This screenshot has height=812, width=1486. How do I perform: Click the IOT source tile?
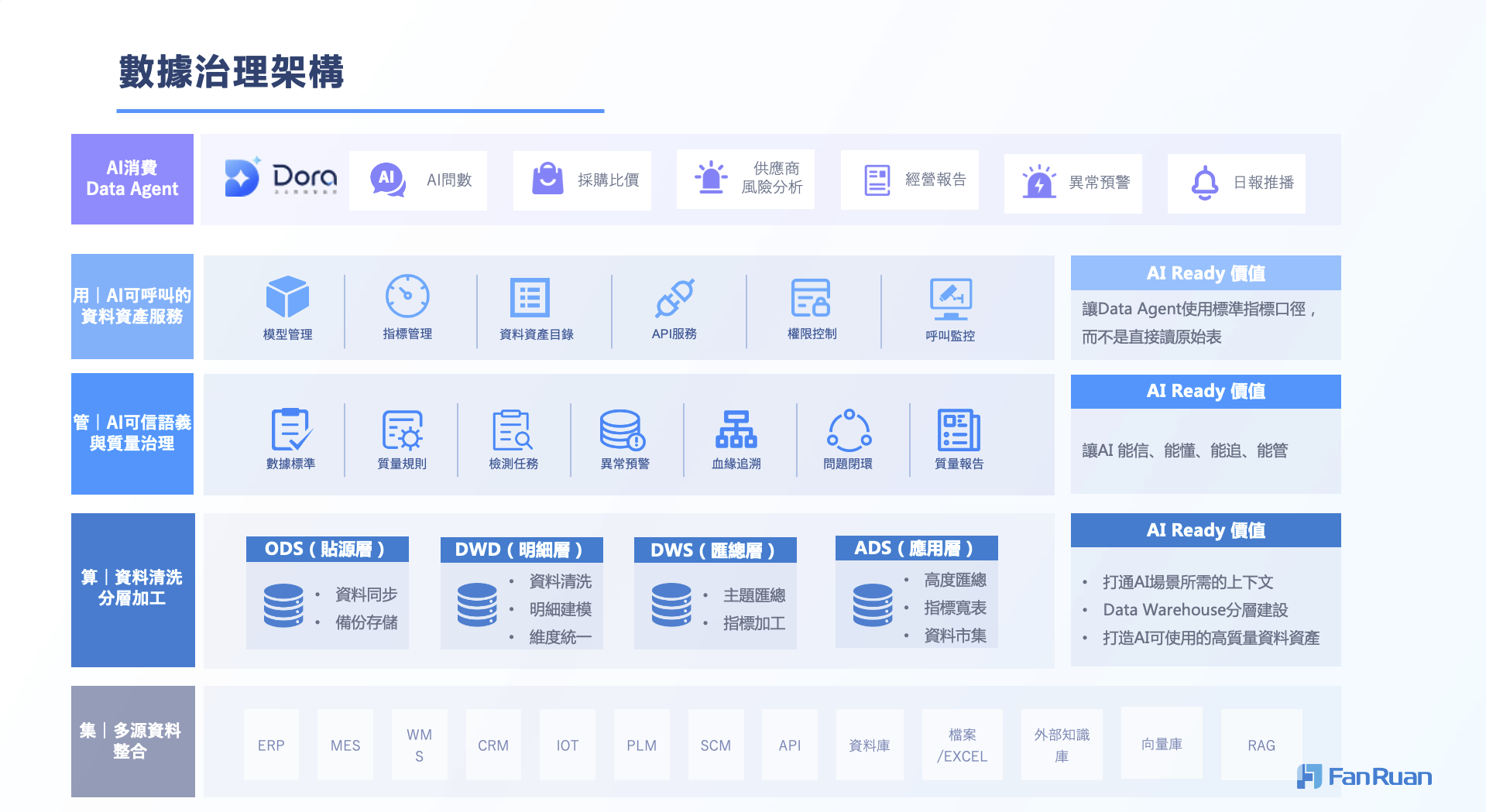click(568, 745)
